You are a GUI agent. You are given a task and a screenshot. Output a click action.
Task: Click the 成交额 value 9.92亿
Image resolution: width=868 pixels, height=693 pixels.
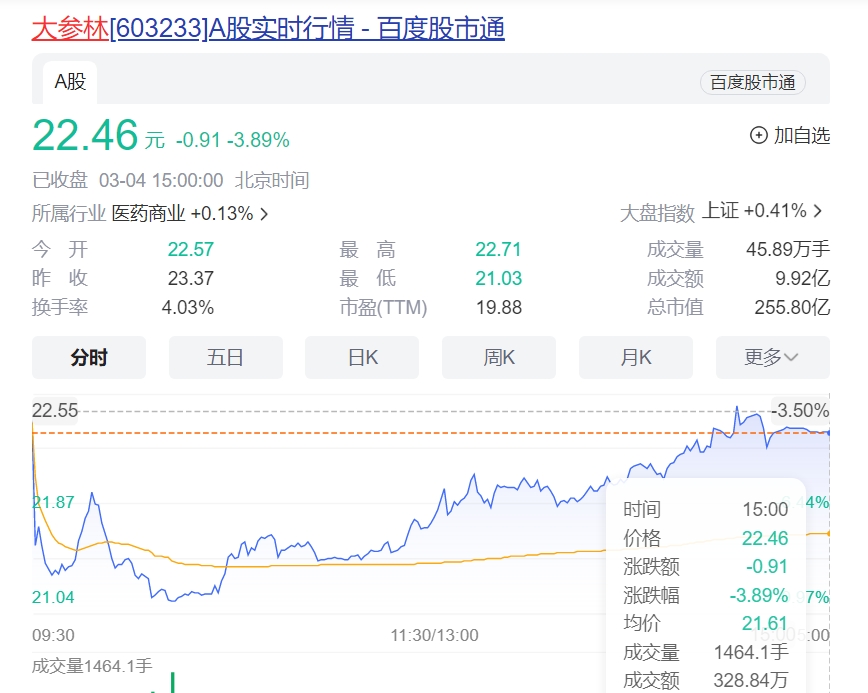tap(802, 278)
